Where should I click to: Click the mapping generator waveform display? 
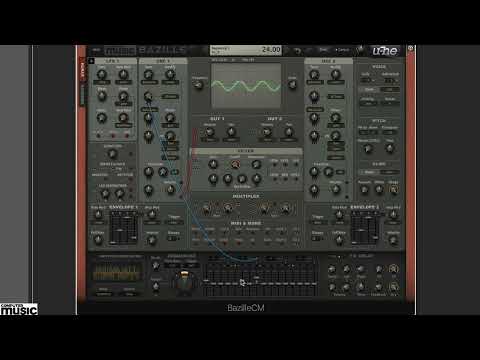116,272
